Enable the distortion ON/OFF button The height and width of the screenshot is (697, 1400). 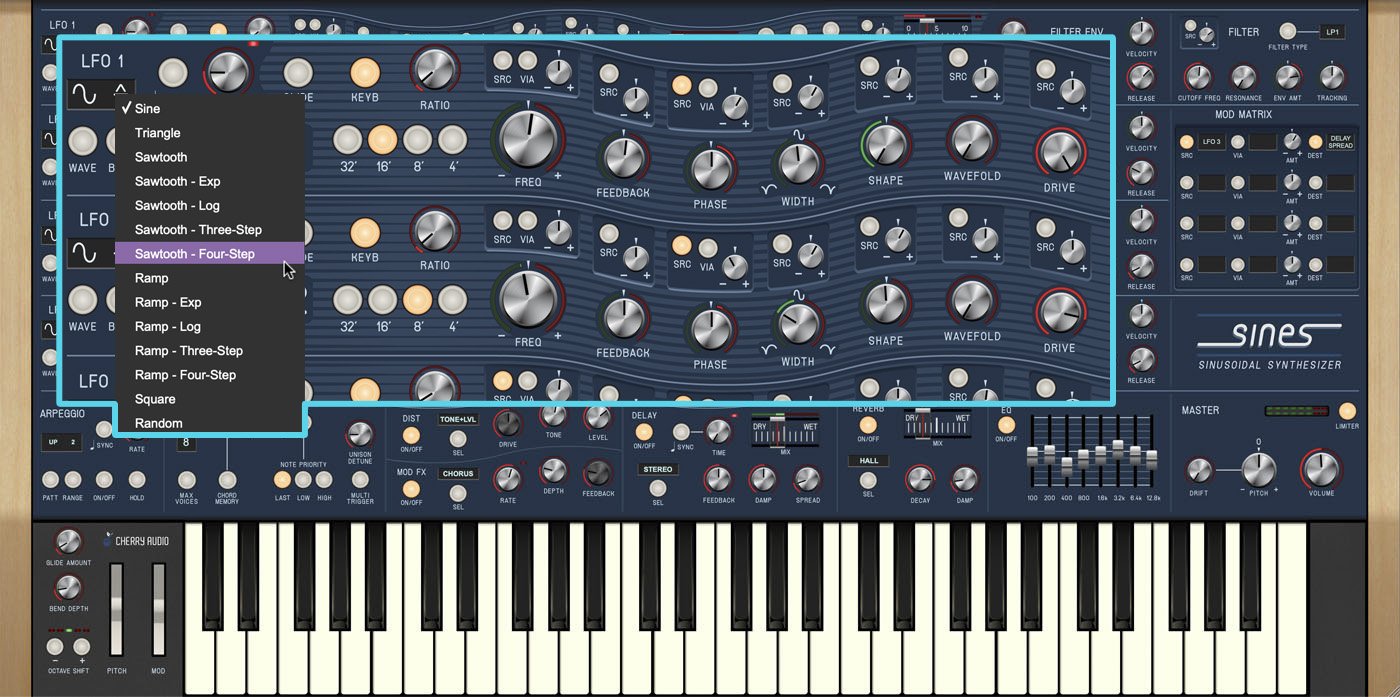point(411,436)
